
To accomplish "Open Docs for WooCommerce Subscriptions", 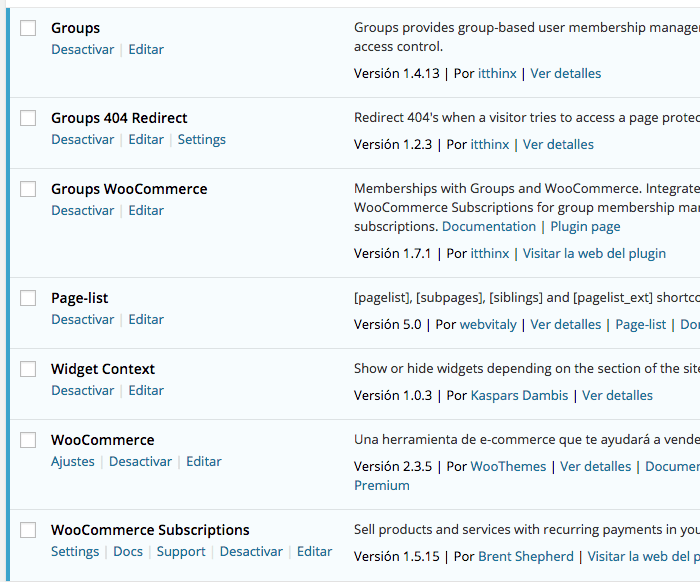I will point(128,552).
